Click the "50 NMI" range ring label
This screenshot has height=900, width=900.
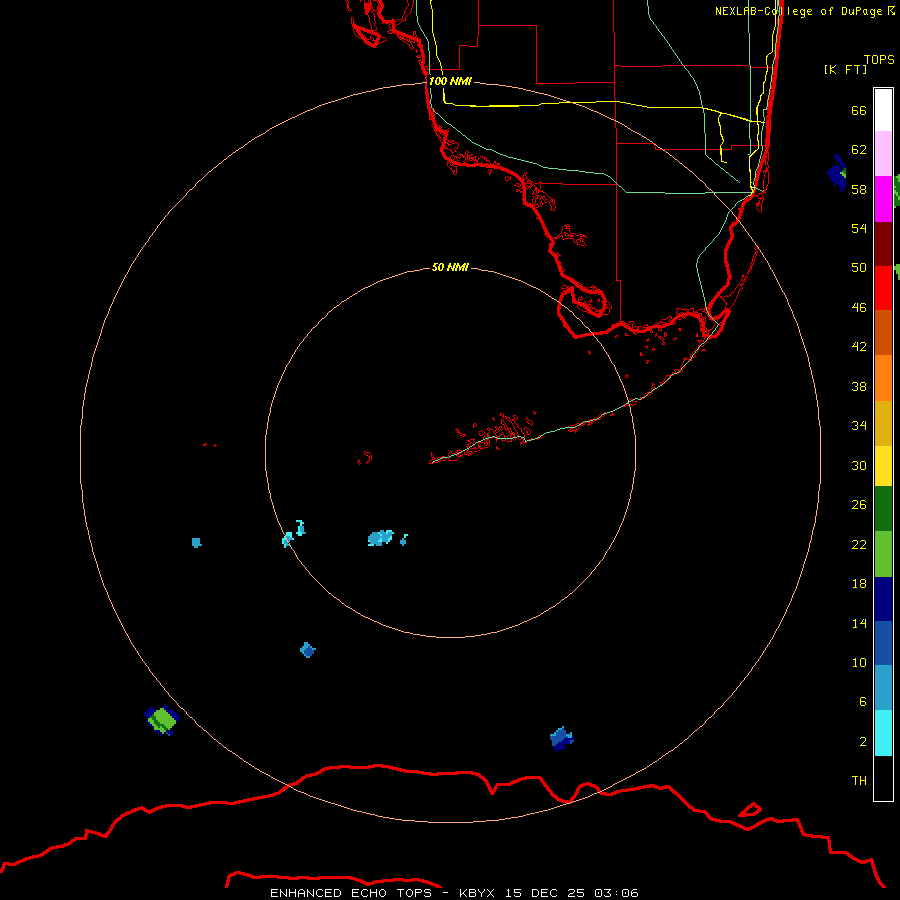click(450, 267)
